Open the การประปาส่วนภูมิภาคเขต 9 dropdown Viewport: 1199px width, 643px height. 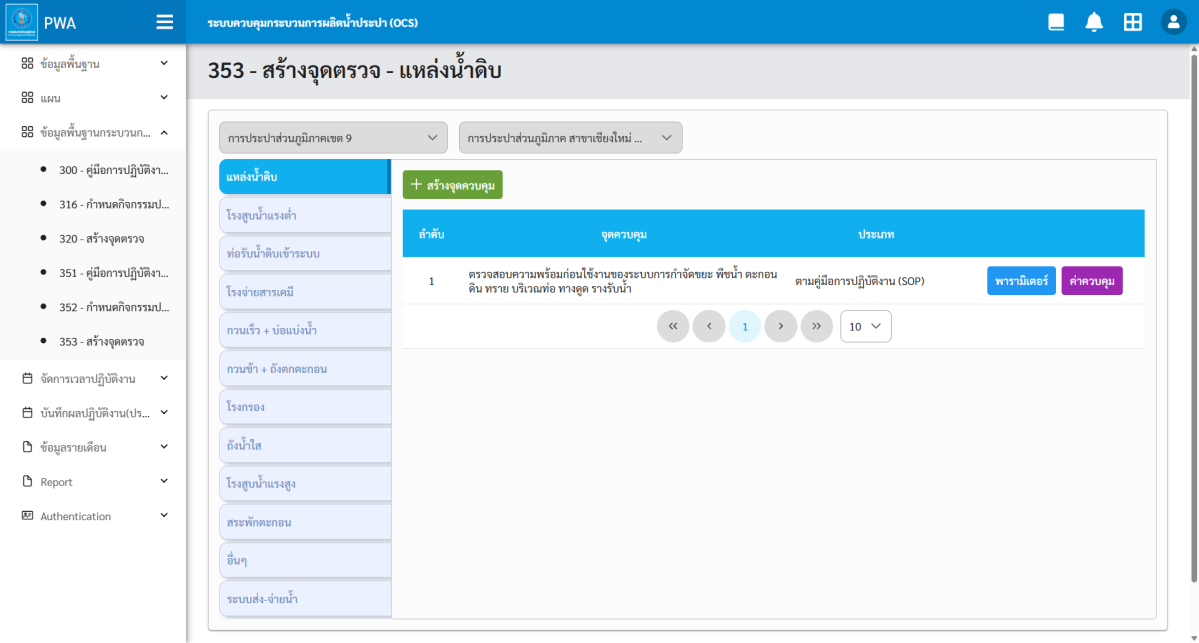[x=333, y=138]
